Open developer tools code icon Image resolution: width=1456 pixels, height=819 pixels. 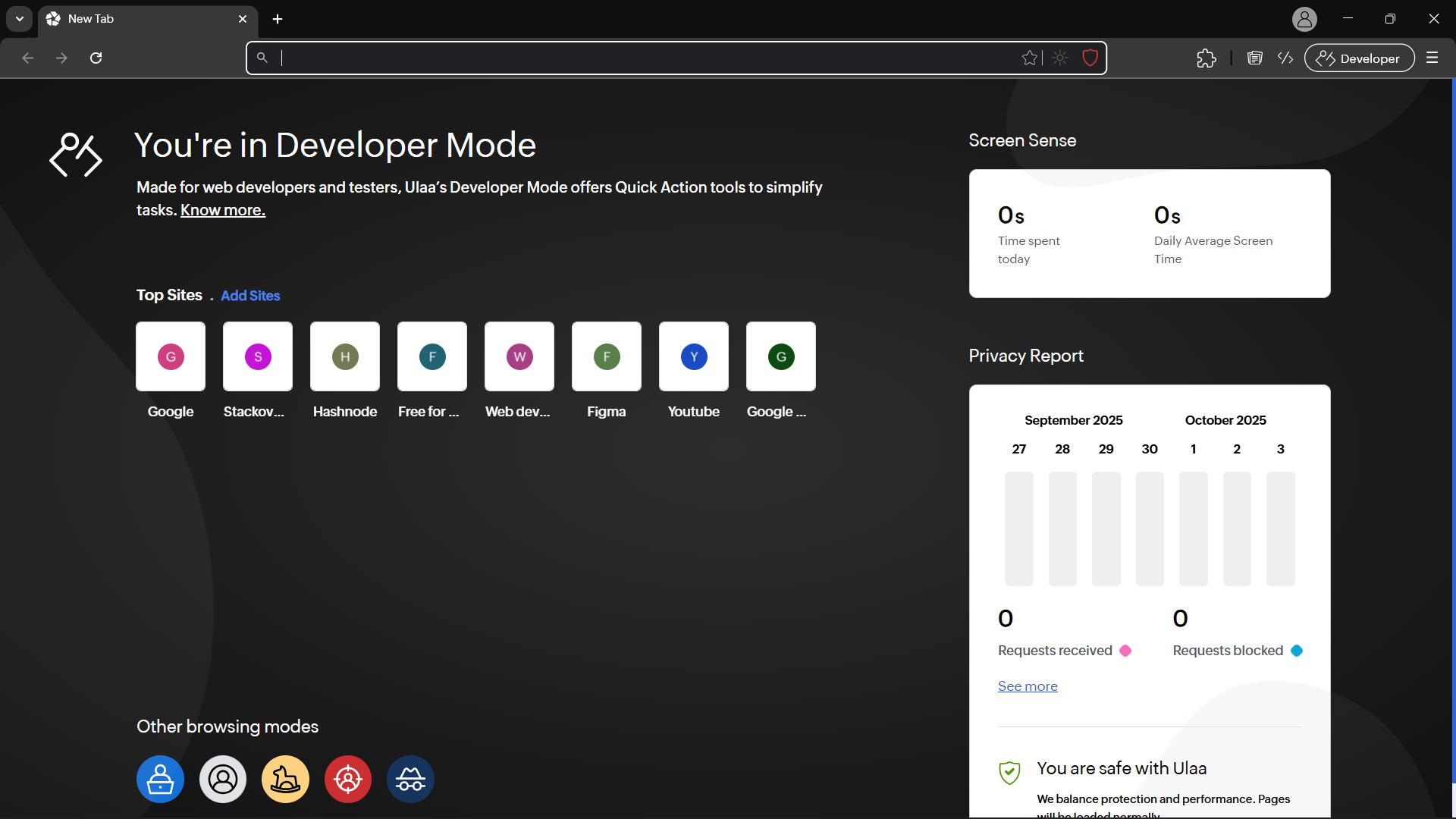click(x=1285, y=58)
